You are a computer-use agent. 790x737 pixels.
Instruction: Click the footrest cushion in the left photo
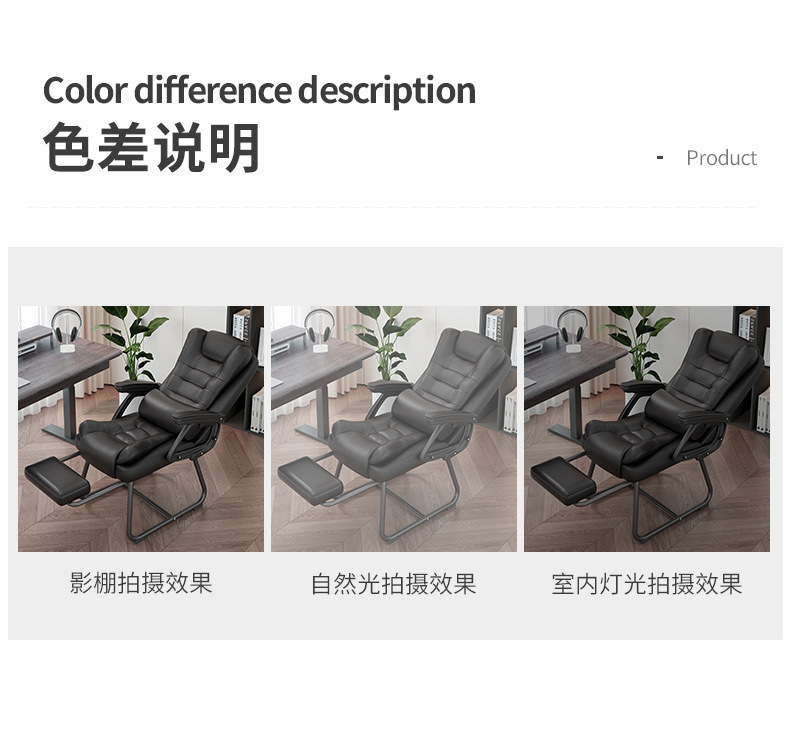57,481
